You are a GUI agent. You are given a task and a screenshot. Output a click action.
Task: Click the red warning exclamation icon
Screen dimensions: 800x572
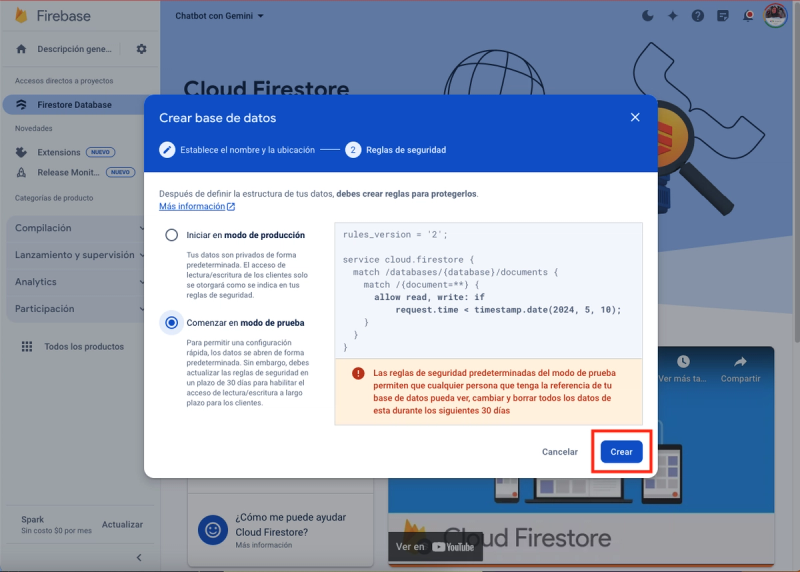pos(358,374)
